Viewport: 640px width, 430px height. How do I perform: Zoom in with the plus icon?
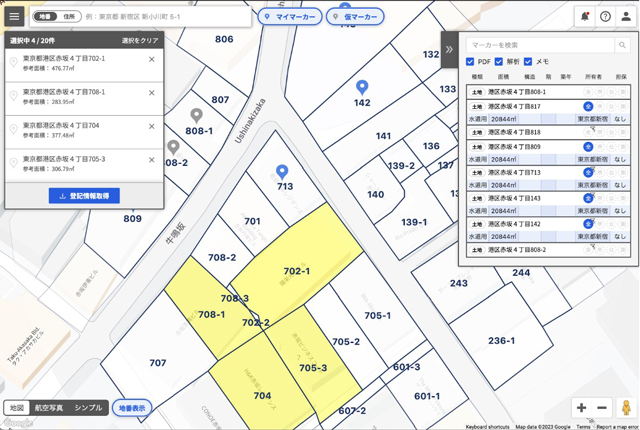[582, 407]
